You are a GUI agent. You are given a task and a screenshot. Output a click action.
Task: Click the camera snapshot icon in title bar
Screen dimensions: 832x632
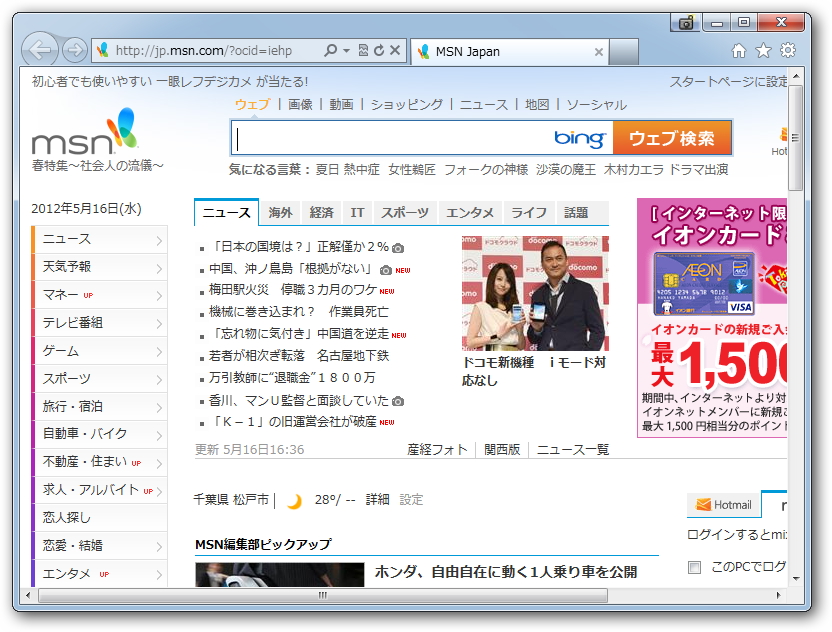pos(686,23)
